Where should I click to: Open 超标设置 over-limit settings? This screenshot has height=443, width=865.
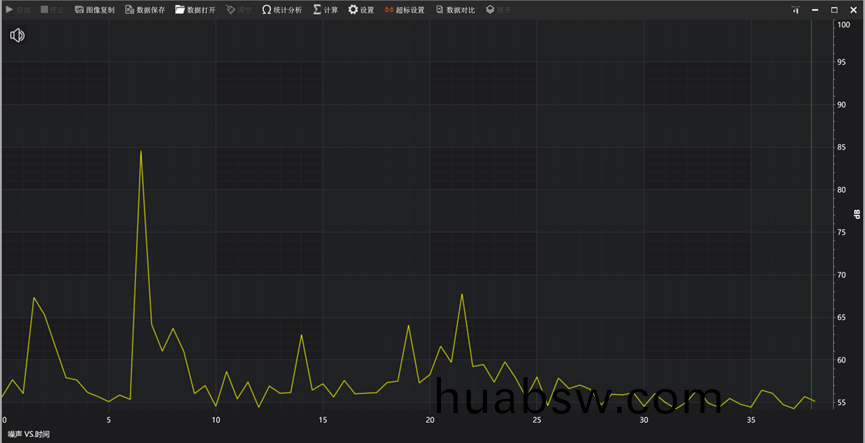pyautogui.click(x=404, y=9)
